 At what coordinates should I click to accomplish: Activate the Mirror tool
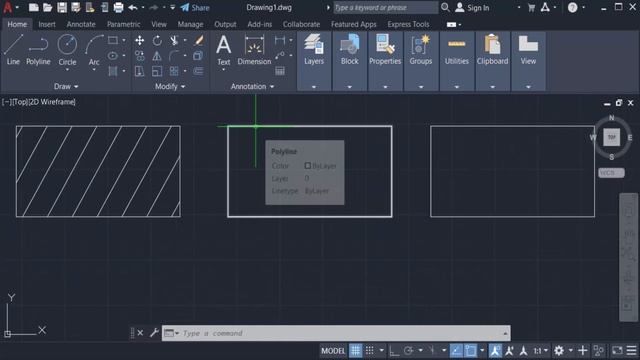point(157,56)
